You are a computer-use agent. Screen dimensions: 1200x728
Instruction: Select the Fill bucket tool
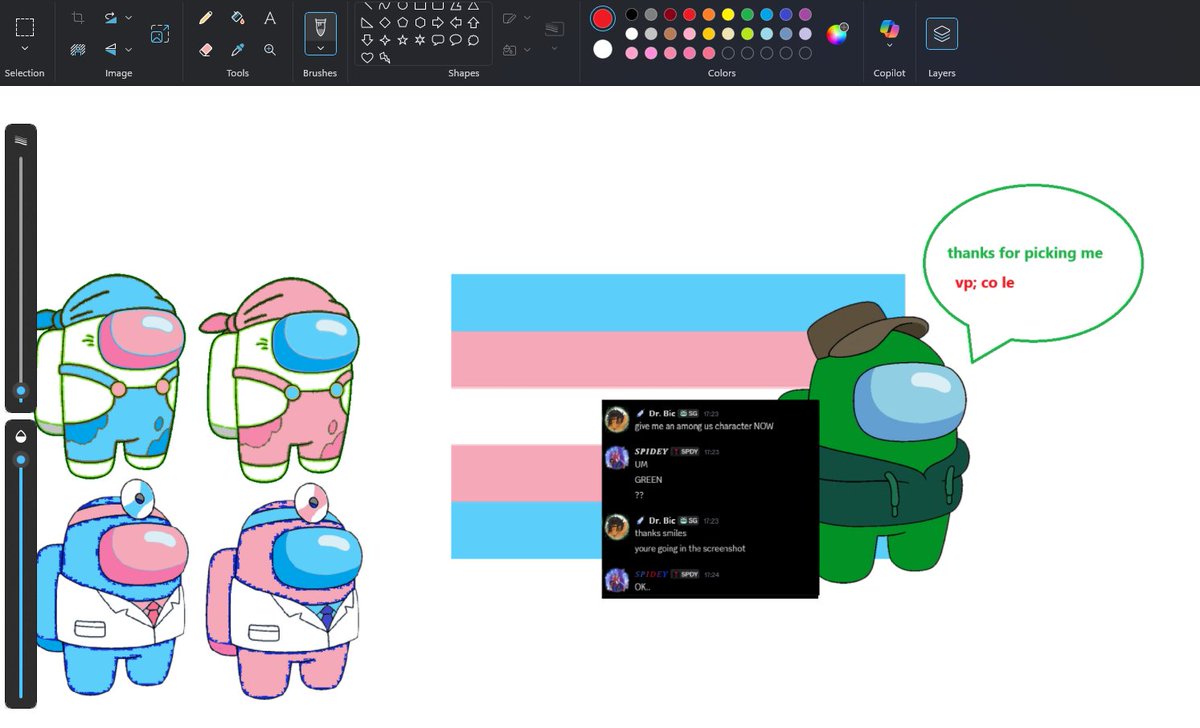238,18
